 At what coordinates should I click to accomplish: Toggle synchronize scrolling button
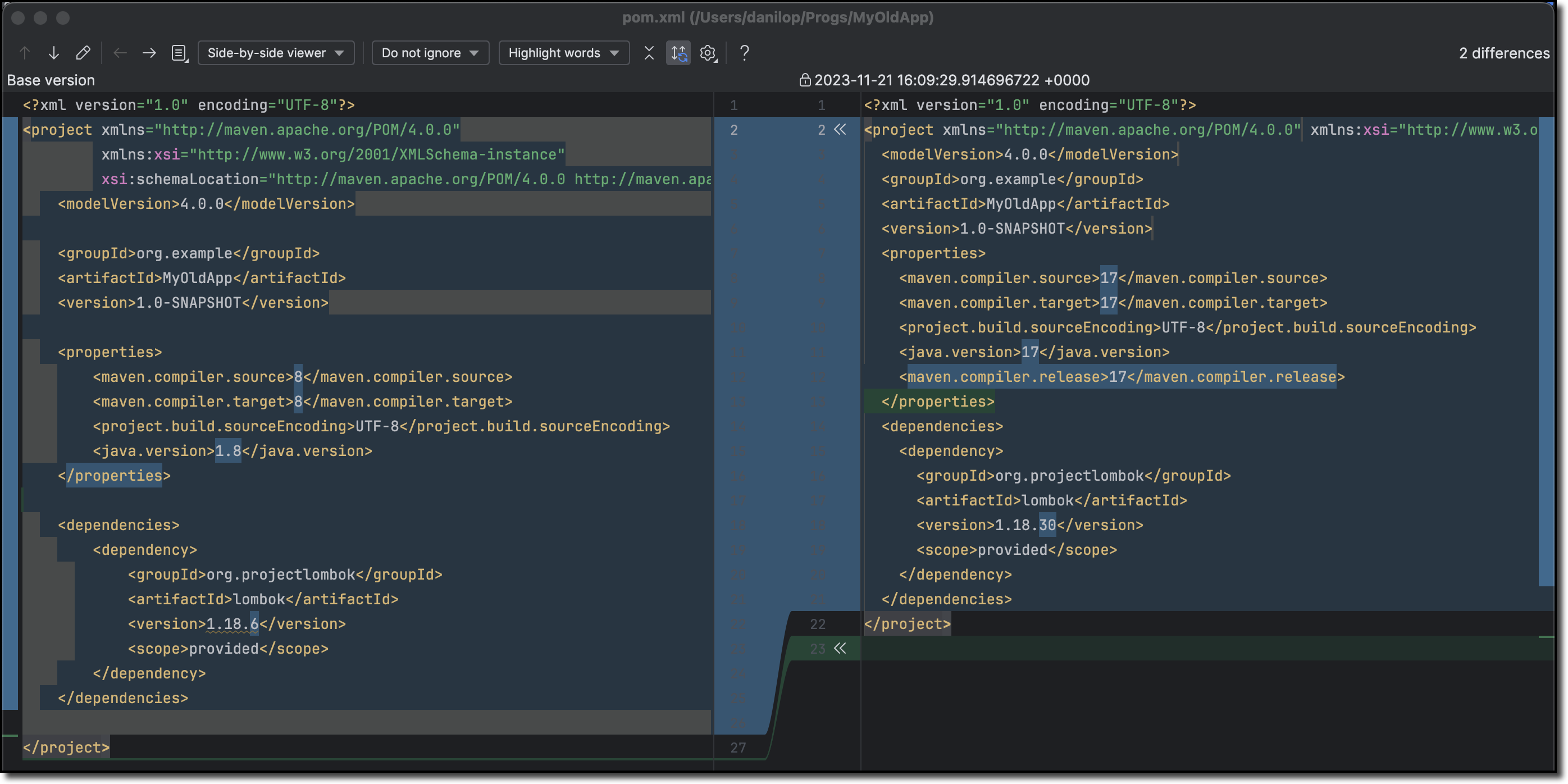[x=678, y=53]
